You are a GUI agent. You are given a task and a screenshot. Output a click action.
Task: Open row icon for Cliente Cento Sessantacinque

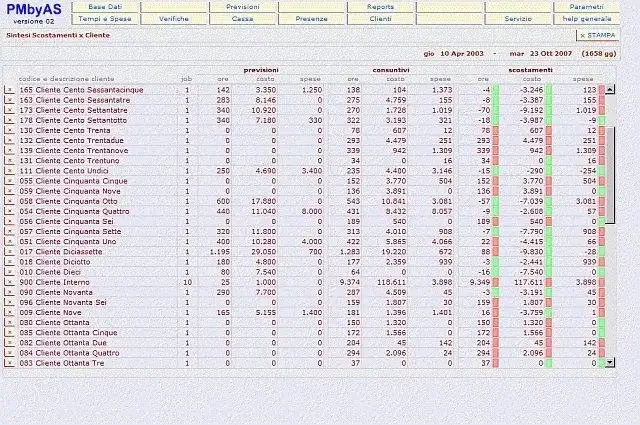[x=9, y=90]
